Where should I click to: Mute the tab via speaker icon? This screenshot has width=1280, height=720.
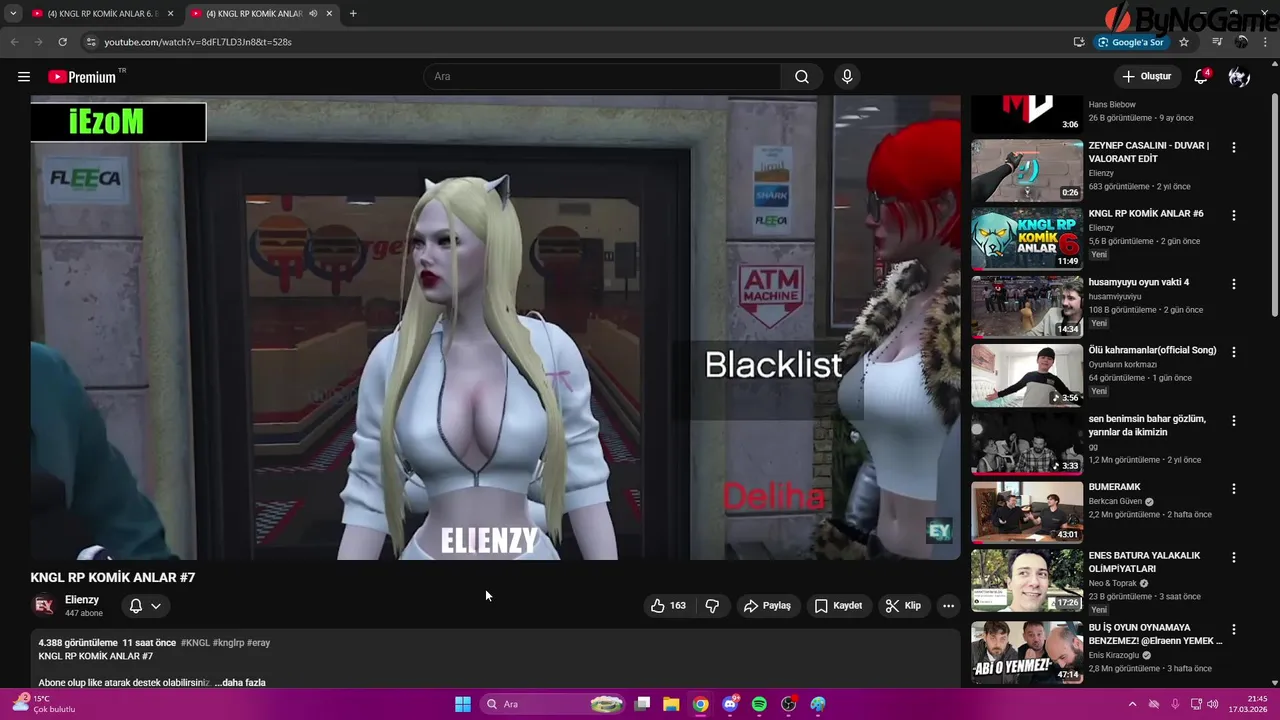(x=314, y=14)
